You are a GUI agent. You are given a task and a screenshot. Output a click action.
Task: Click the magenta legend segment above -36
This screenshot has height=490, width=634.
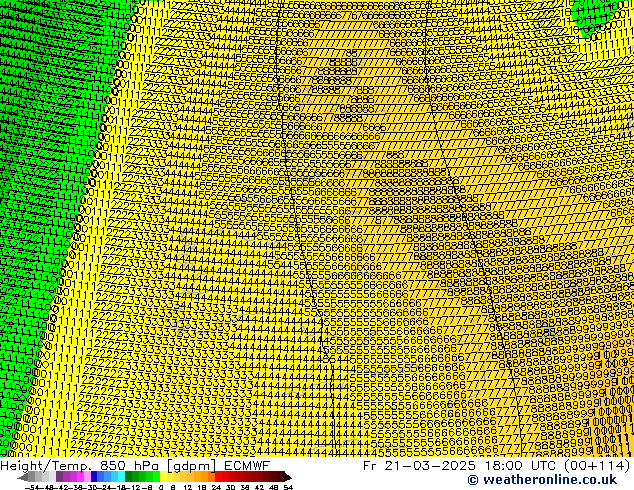(80, 477)
